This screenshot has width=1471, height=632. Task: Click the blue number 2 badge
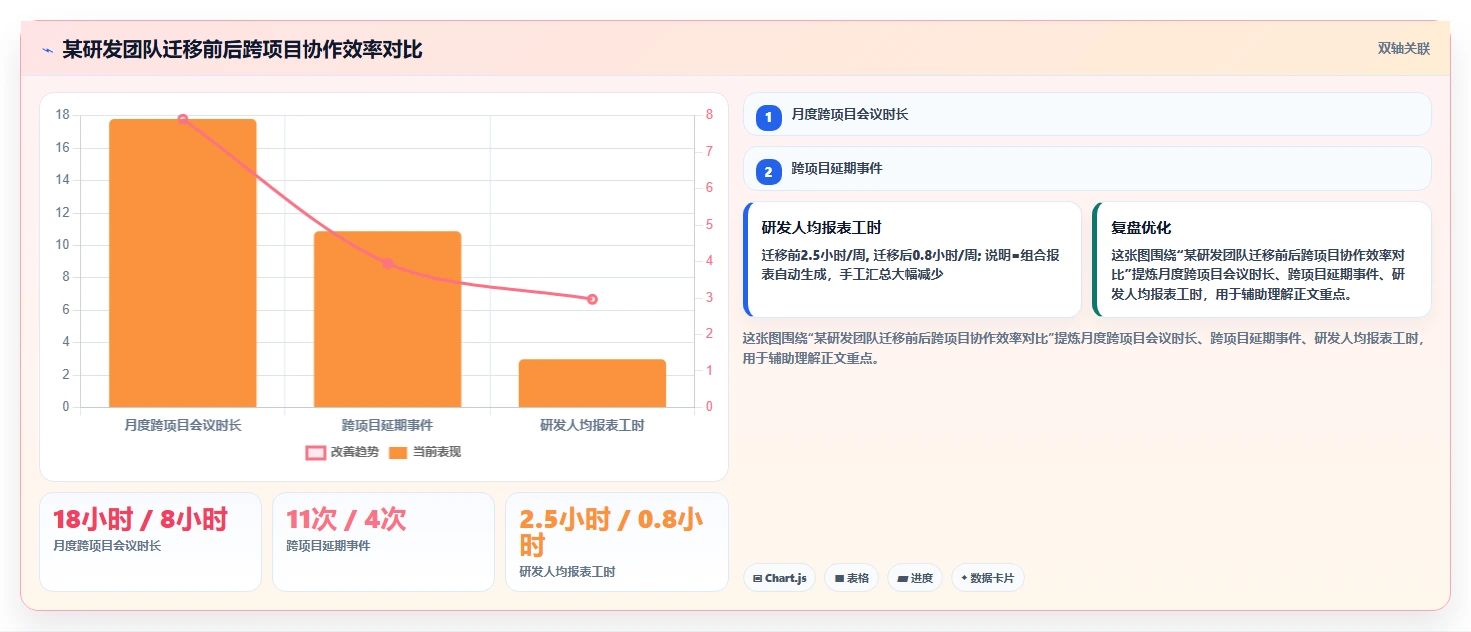(x=768, y=172)
